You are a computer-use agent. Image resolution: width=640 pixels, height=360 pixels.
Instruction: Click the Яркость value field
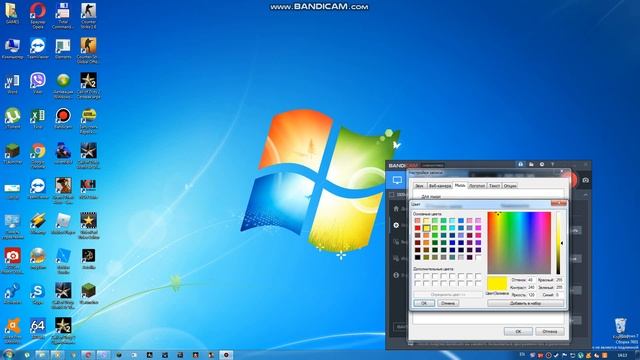531,295
